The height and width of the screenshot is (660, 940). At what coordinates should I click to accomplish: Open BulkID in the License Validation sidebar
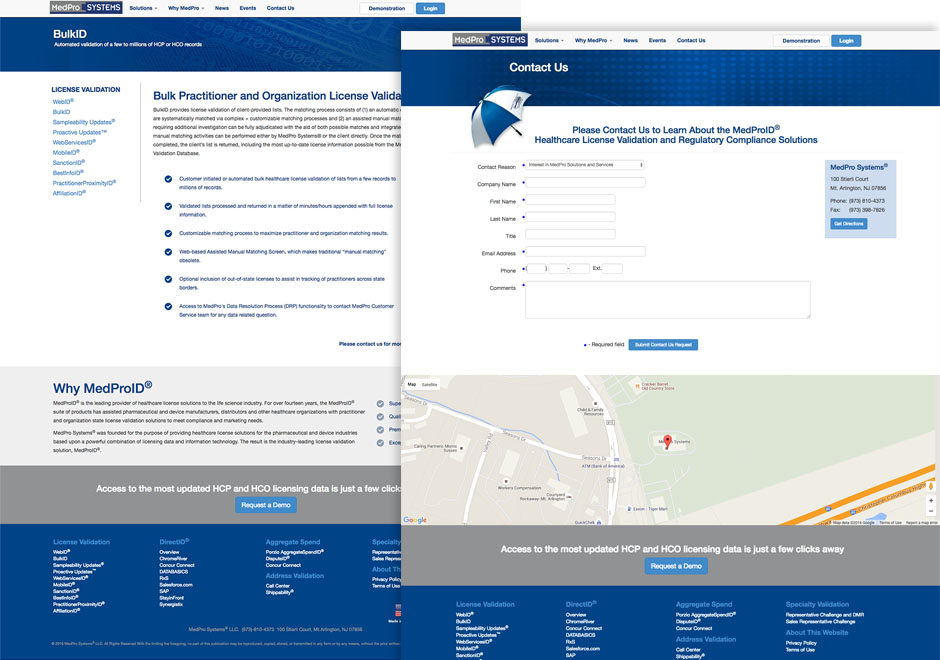[x=61, y=112]
